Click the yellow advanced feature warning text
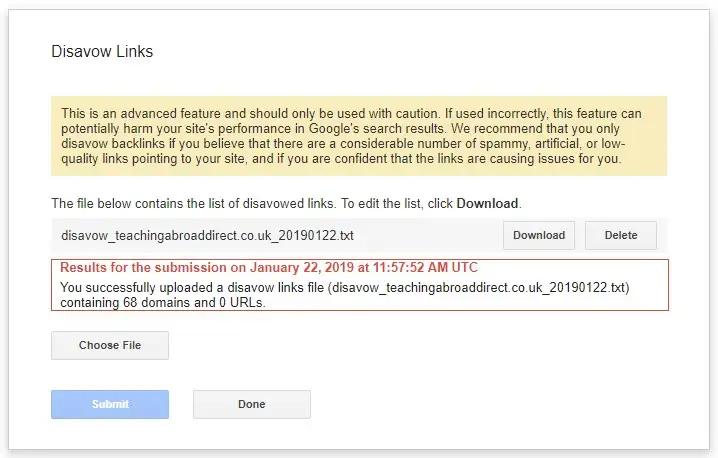 [x=351, y=136]
